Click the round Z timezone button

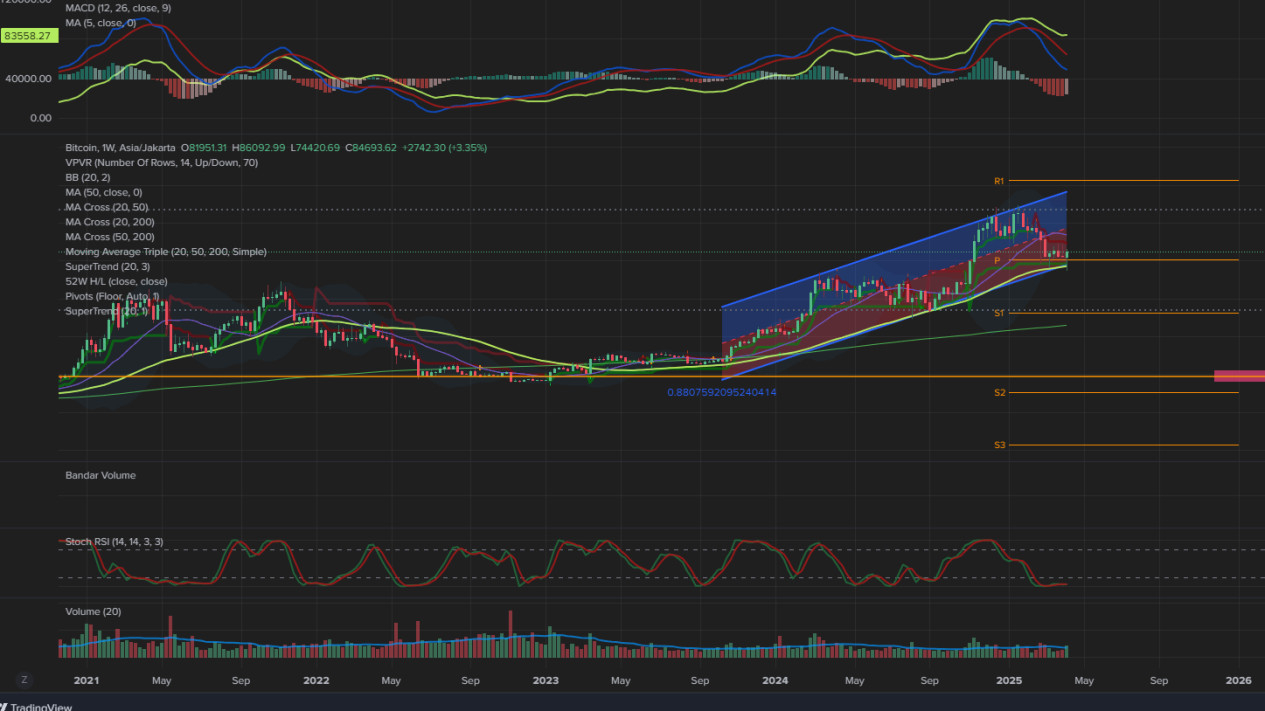coord(24,680)
